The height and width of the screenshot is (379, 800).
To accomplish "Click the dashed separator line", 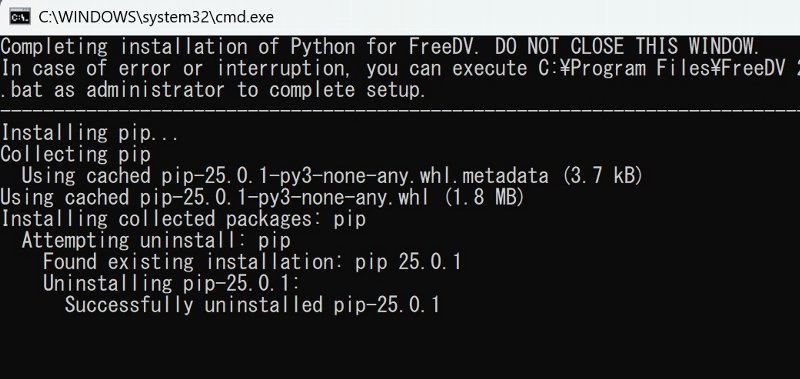I will click(400, 110).
